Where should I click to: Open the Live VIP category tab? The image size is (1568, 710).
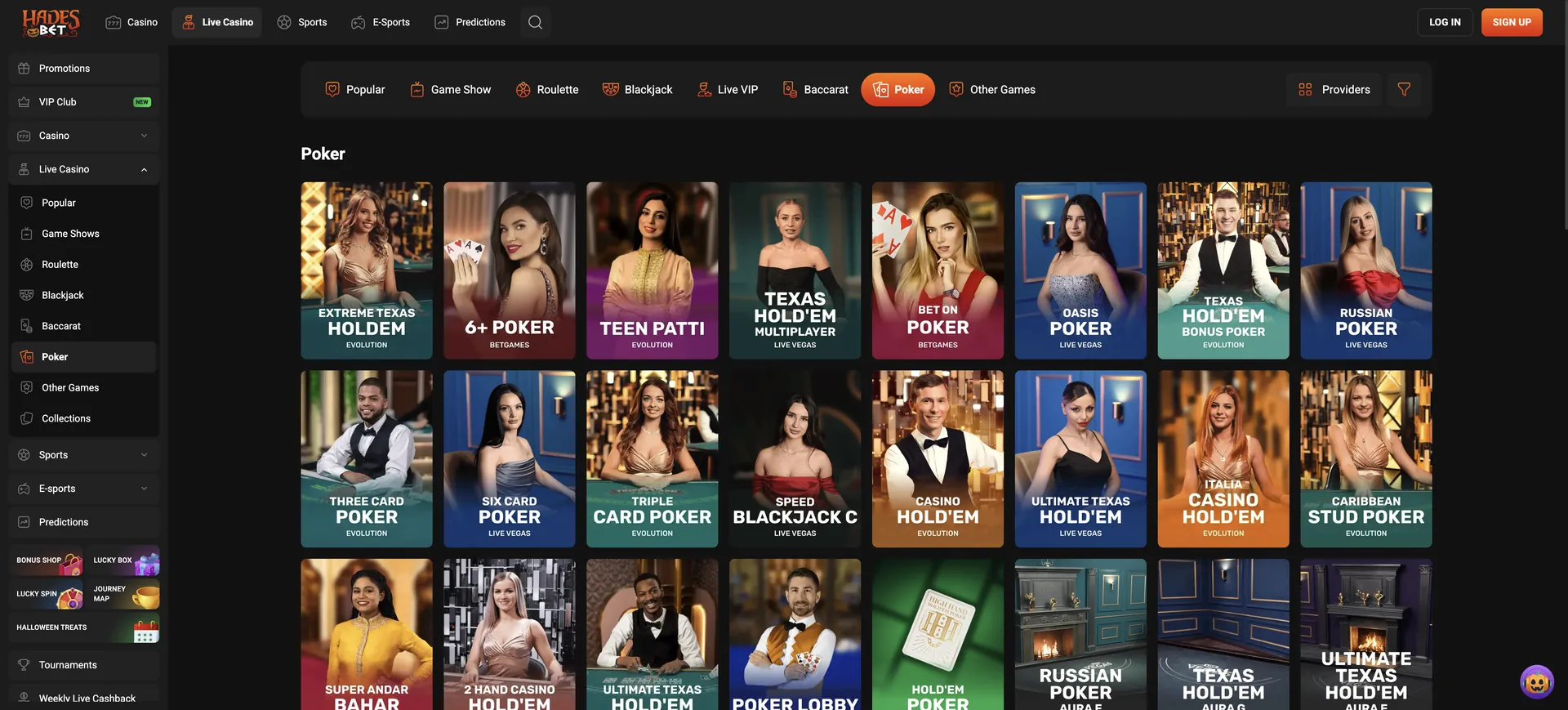coord(728,89)
